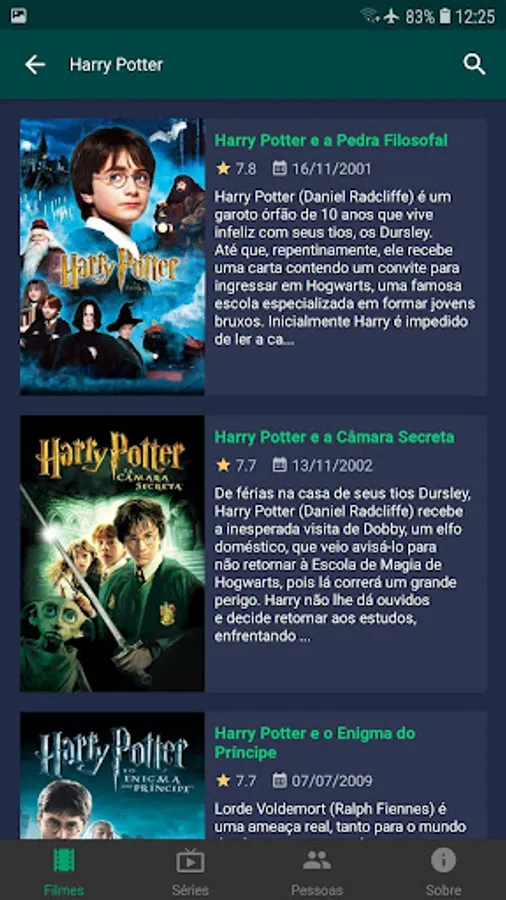Open Harry Potter e a Pedra Filosofal title
Image resolution: width=506 pixels, height=900 pixels.
tap(331, 141)
